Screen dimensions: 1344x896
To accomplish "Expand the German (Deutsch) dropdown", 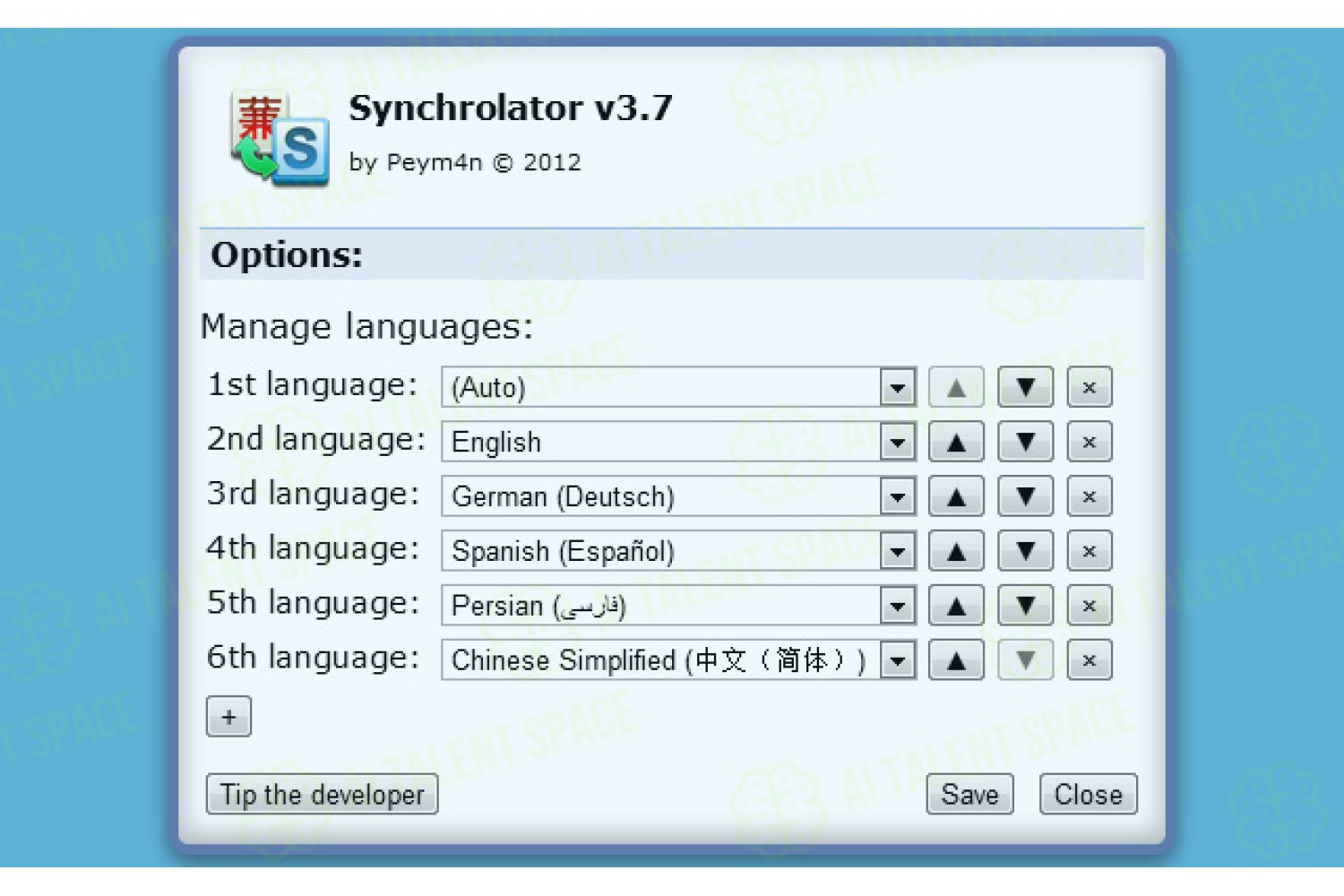I will 678,497.
